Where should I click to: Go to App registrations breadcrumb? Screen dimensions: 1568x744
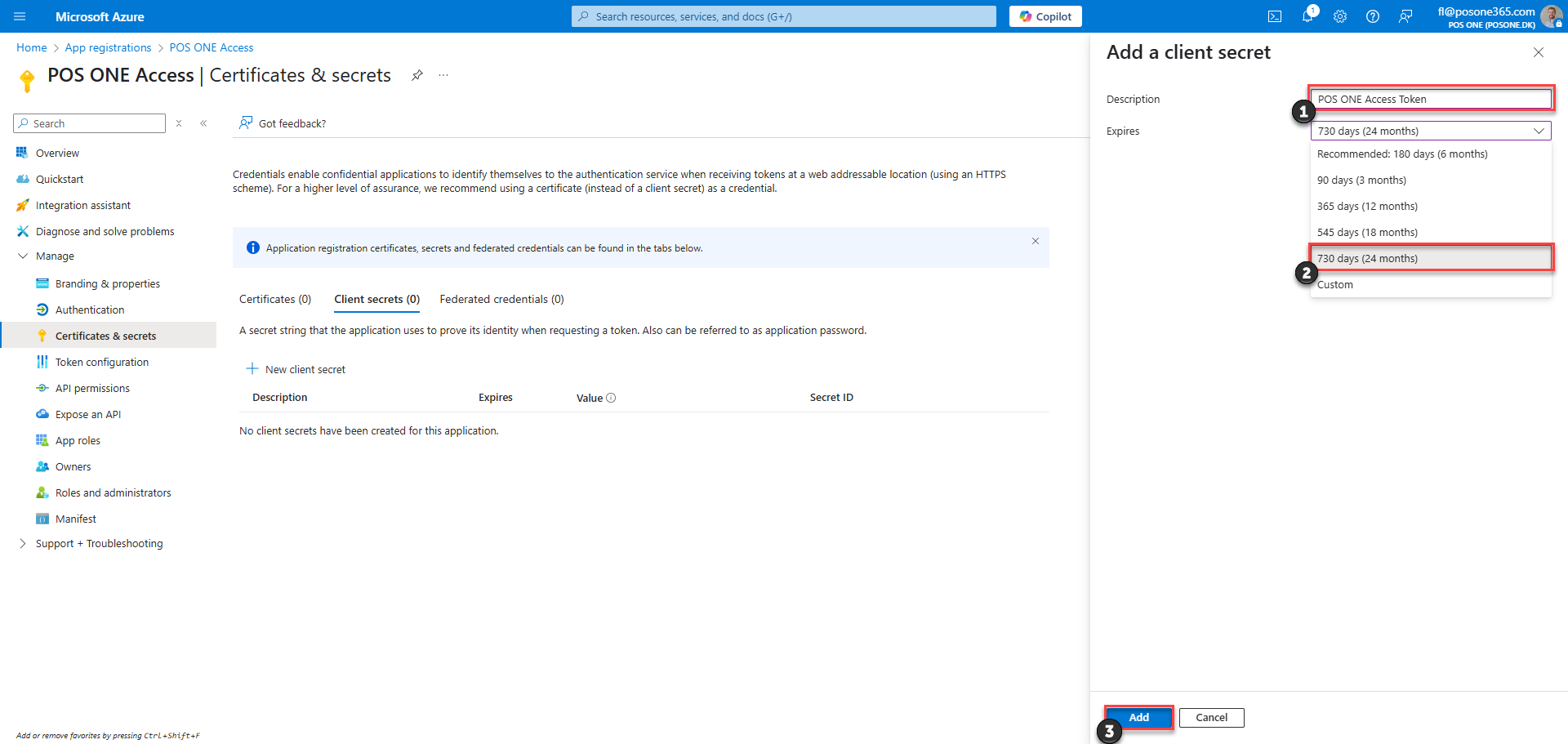109,47
